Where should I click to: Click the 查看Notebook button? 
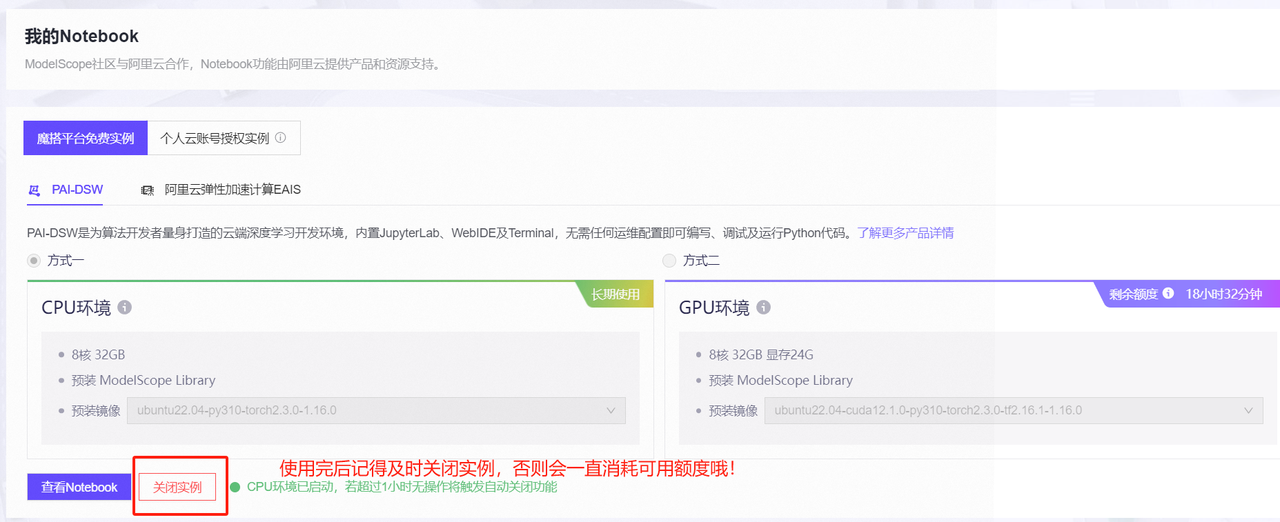79,487
